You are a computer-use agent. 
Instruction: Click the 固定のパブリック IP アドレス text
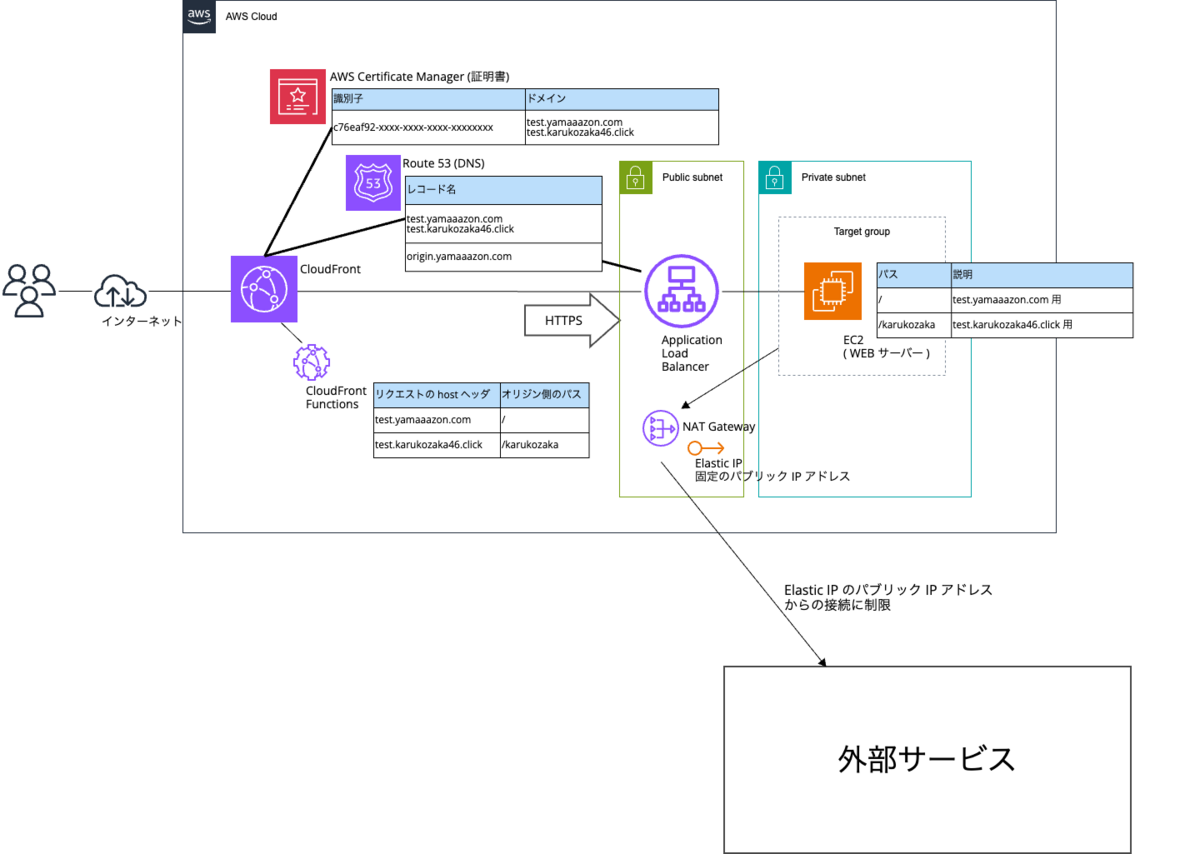772,477
